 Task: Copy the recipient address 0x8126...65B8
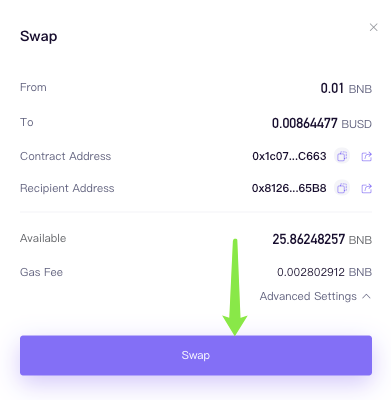coord(342,188)
